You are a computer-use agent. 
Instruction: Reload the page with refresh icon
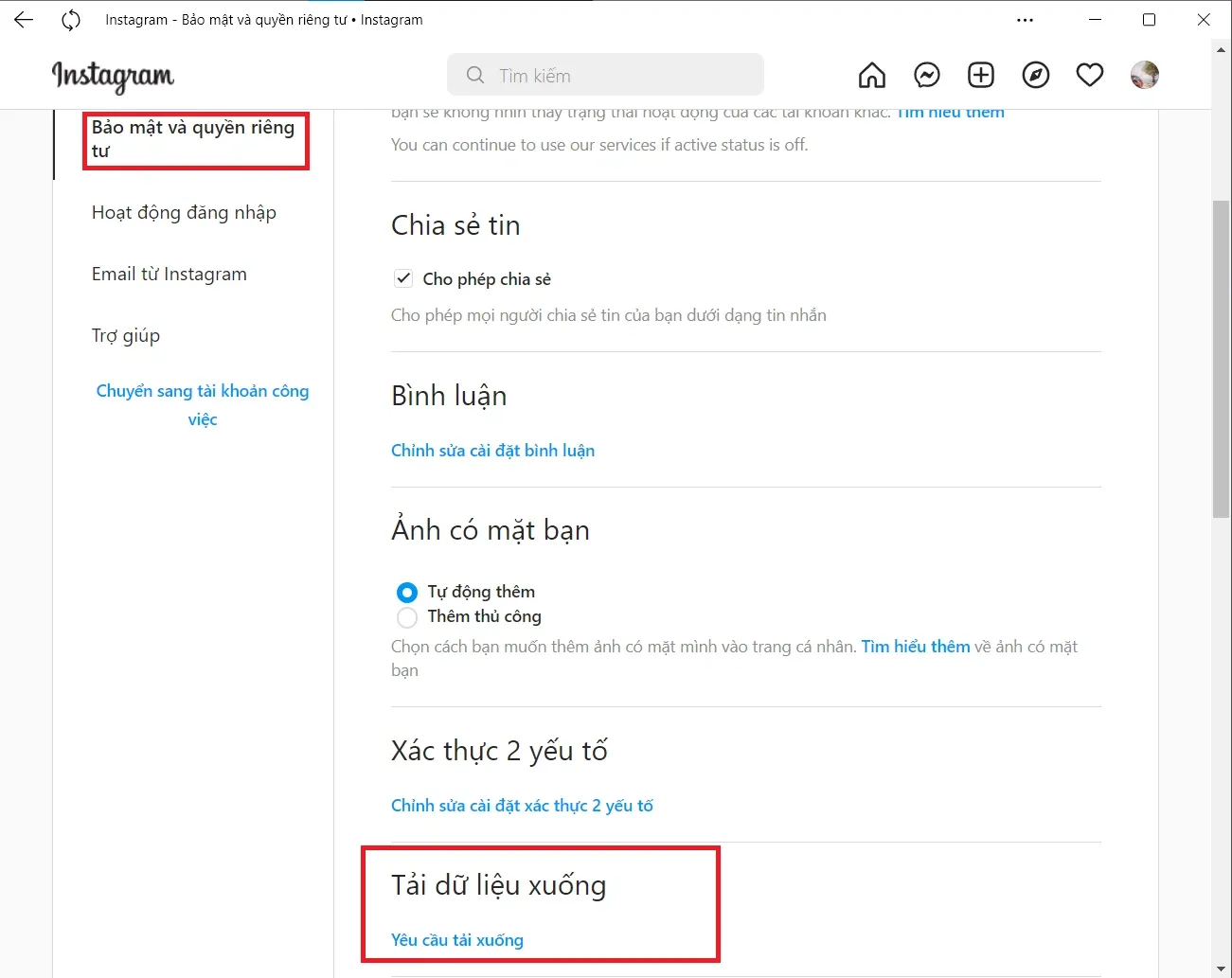point(71,20)
